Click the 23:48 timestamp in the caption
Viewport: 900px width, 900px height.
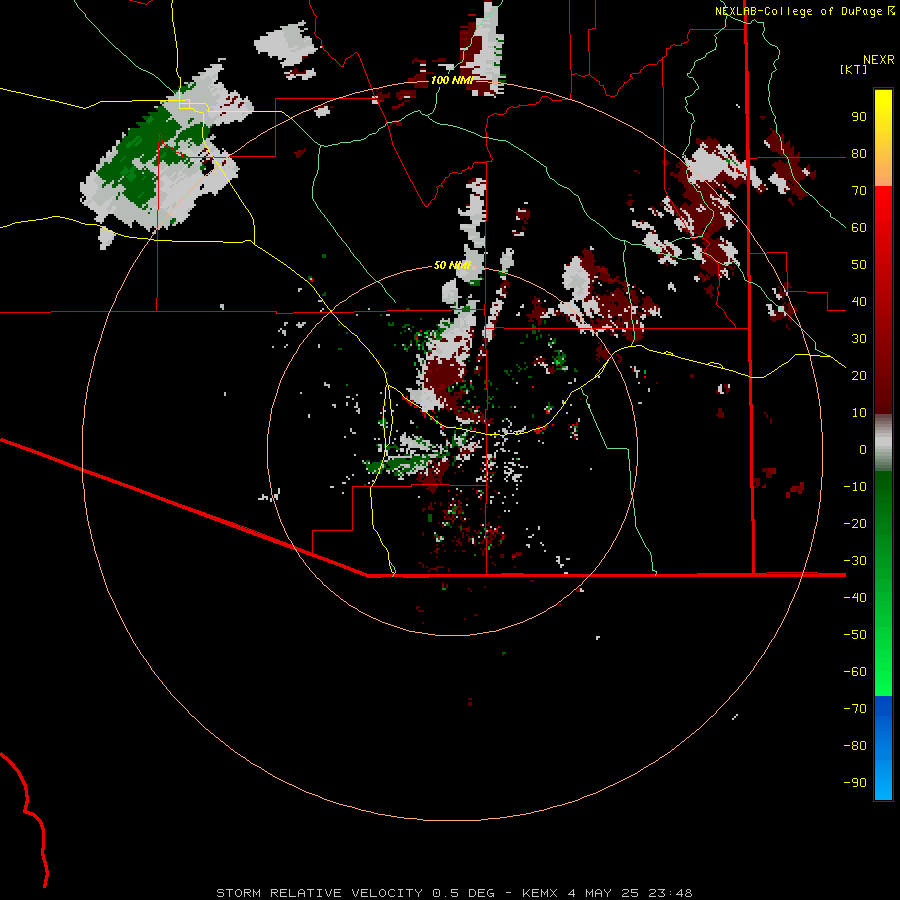click(670, 893)
